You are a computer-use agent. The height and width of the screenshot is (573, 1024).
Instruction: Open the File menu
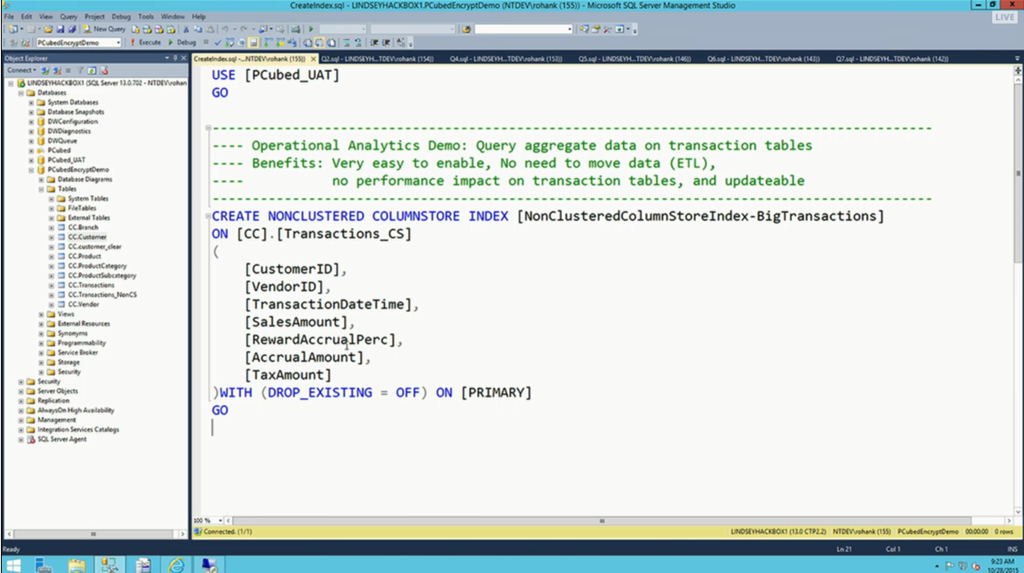point(9,16)
